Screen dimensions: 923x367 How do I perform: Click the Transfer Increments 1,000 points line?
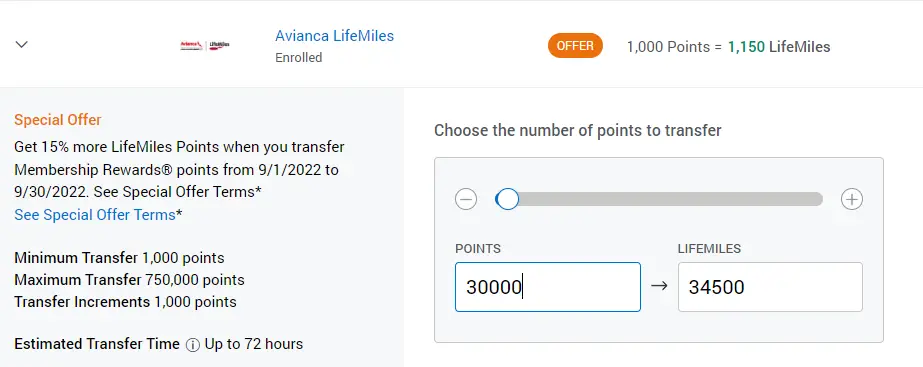pyautogui.click(x=125, y=302)
